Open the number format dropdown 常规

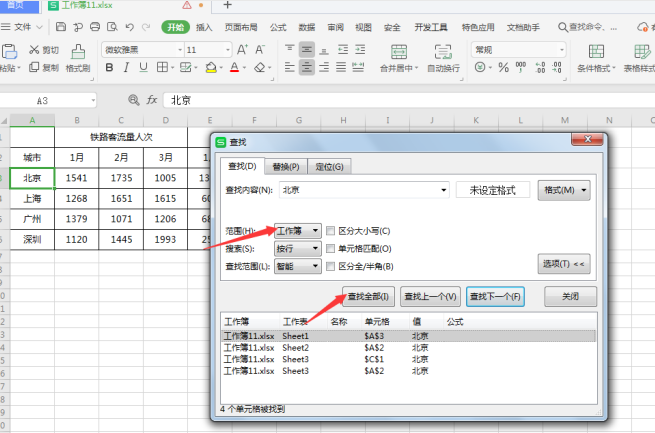click(x=561, y=50)
